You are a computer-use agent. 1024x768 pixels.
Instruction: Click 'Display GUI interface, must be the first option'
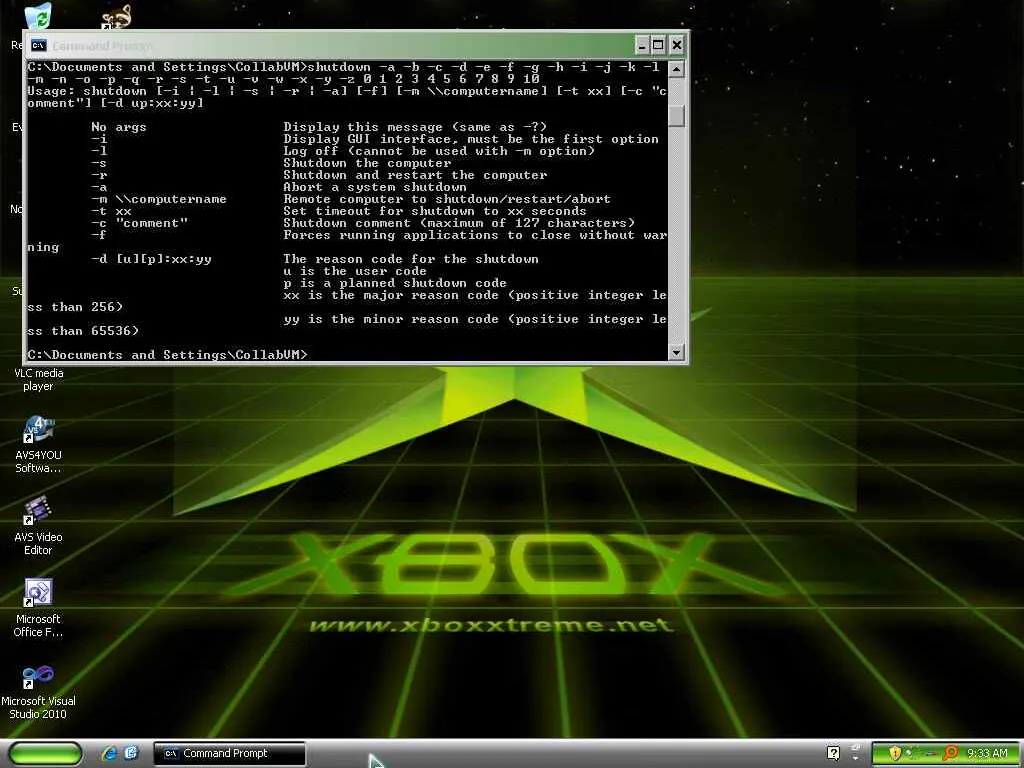click(471, 139)
